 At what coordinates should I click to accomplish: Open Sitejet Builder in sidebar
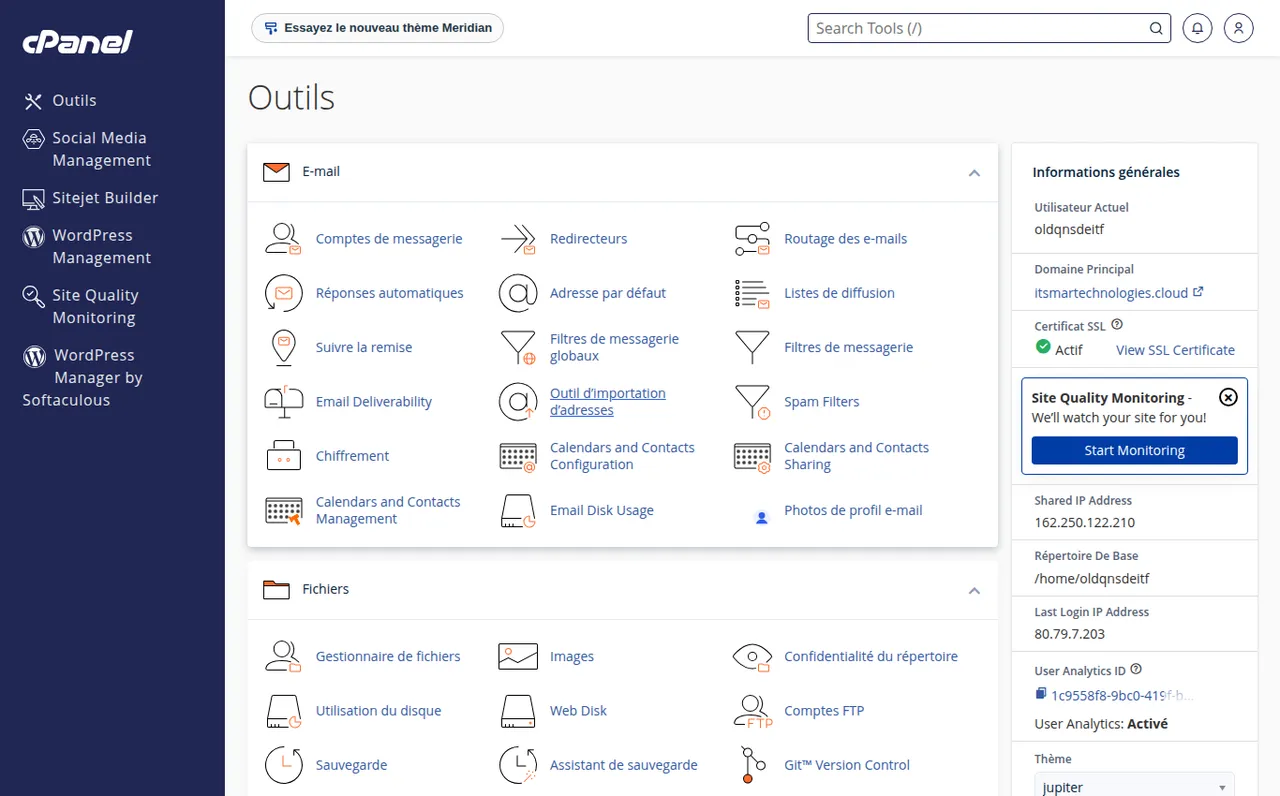pos(91,198)
